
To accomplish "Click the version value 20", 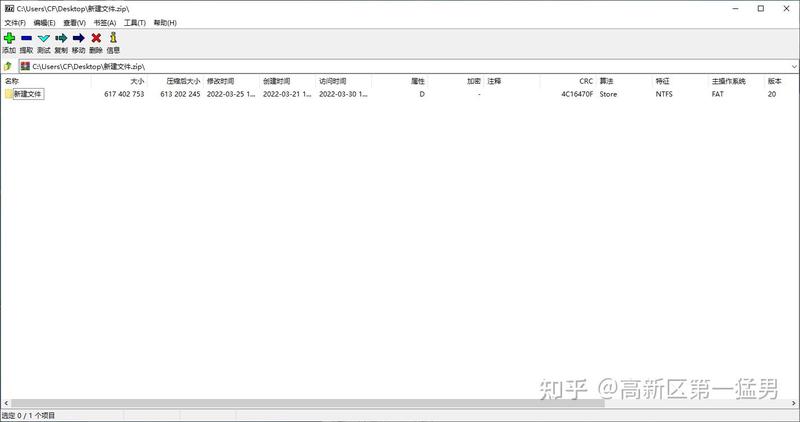I will pyautogui.click(x=772, y=94).
